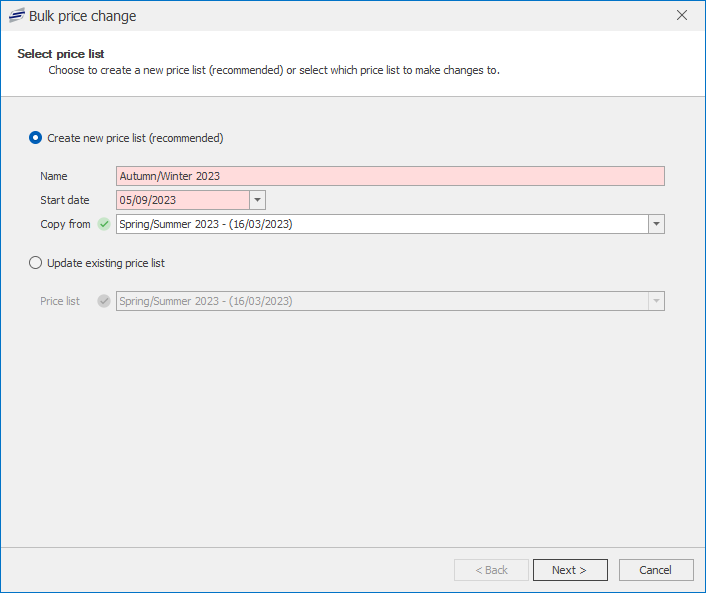Click the Name field containing Autumn/Winter 2023
Image resolution: width=706 pixels, height=593 pixels.
[390, 176]
